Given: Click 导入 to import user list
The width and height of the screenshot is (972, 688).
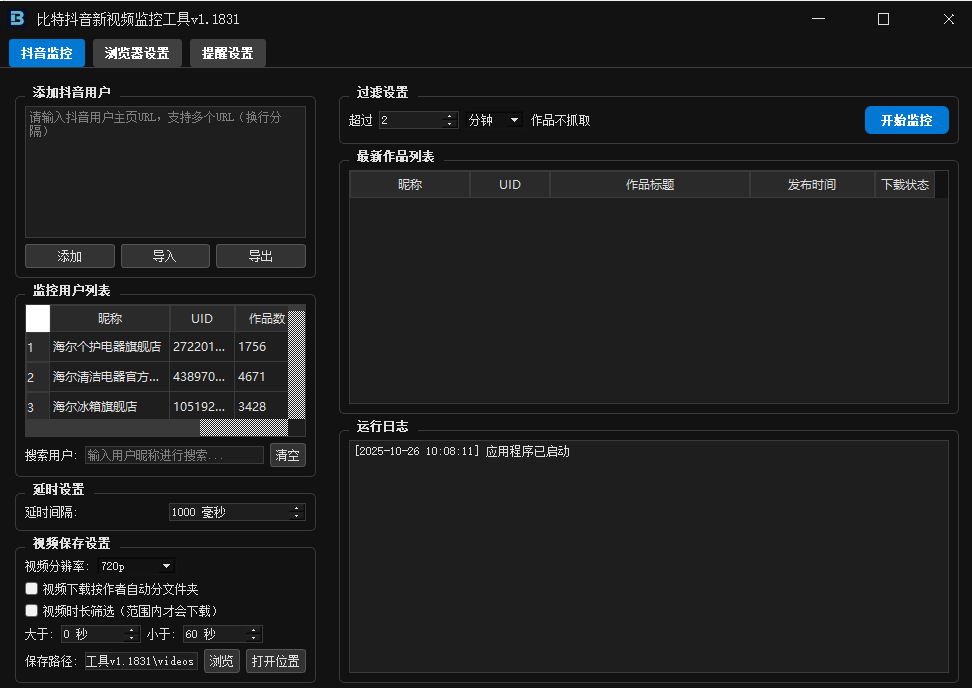Looking at the screenshot, I should coord(165,256).
